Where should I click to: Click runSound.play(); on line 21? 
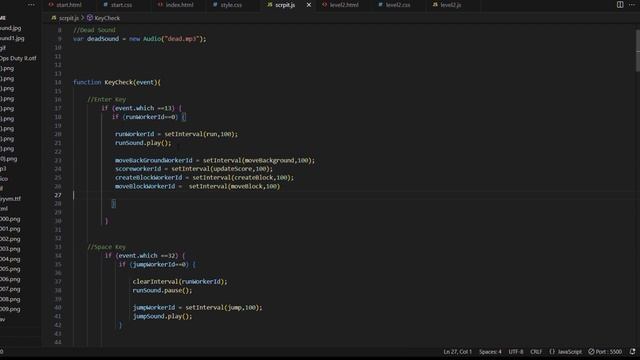[x=143, y=143]
